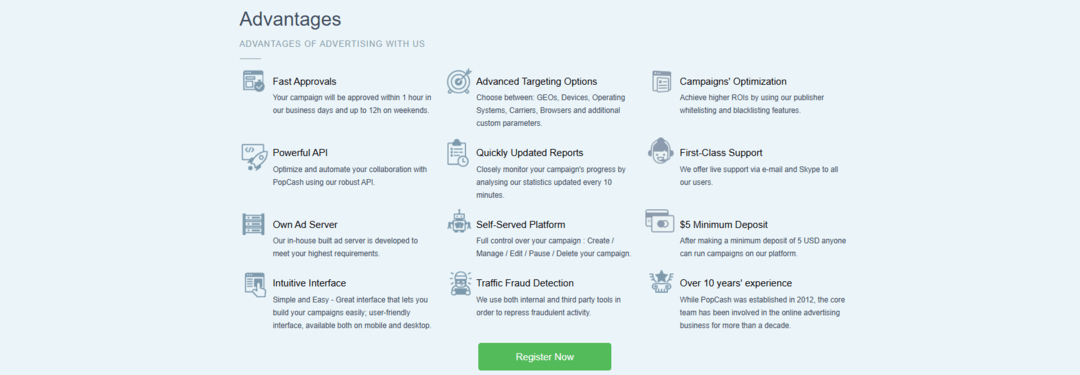Click the description starting 'Your campaign will be approved'
Screen dimensions: 1080x375
point(352,104)
